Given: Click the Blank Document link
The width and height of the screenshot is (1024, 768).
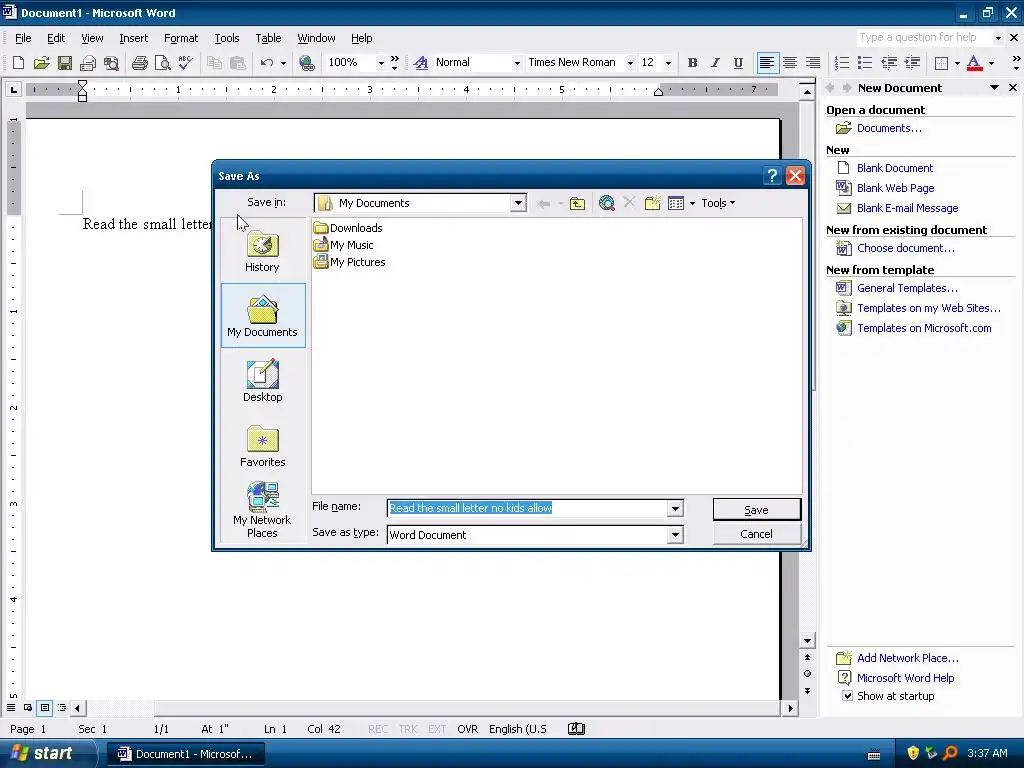Looking at the screenshot, I should point(895,168).
